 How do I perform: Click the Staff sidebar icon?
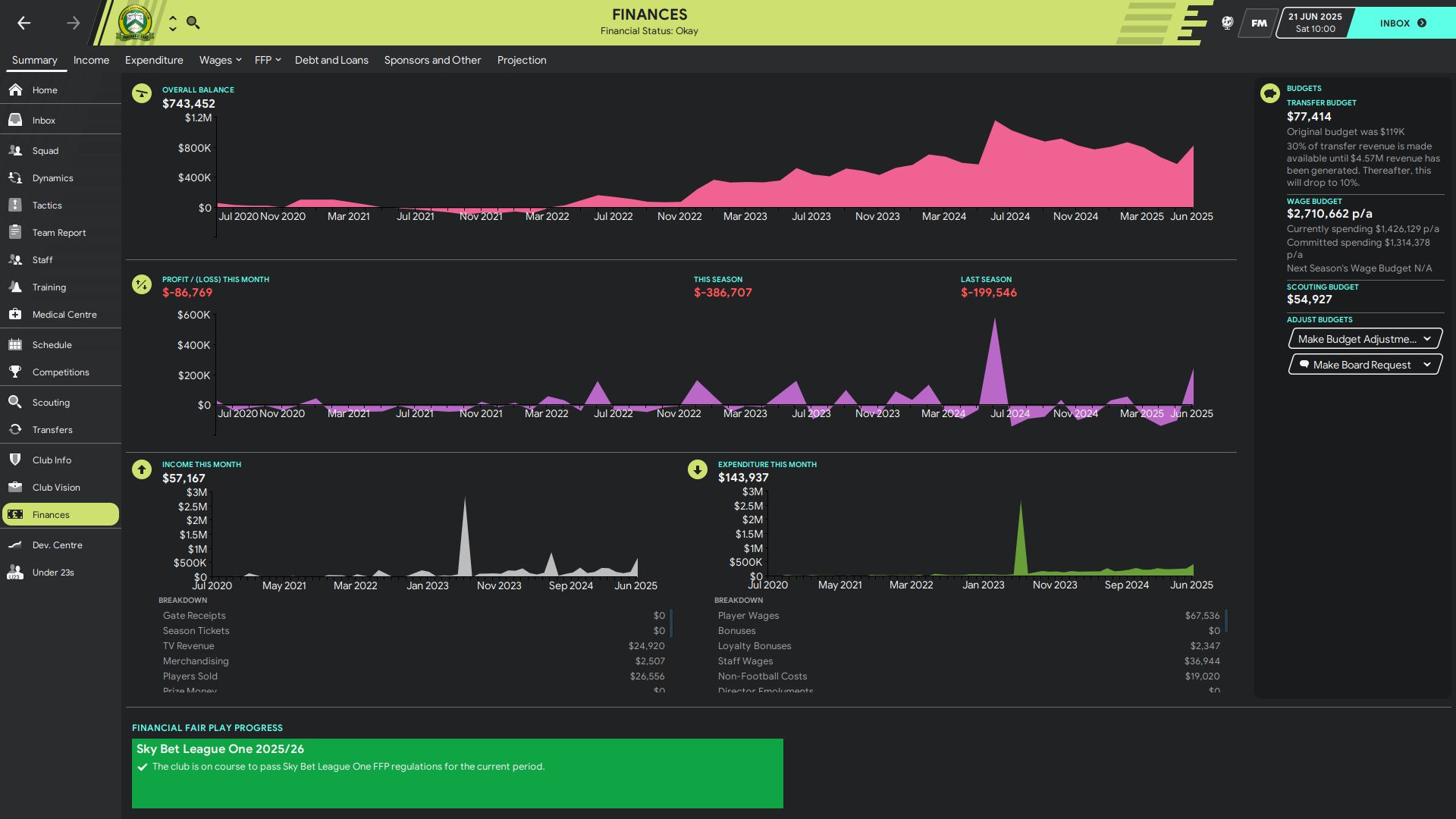[x=15, y=259]
